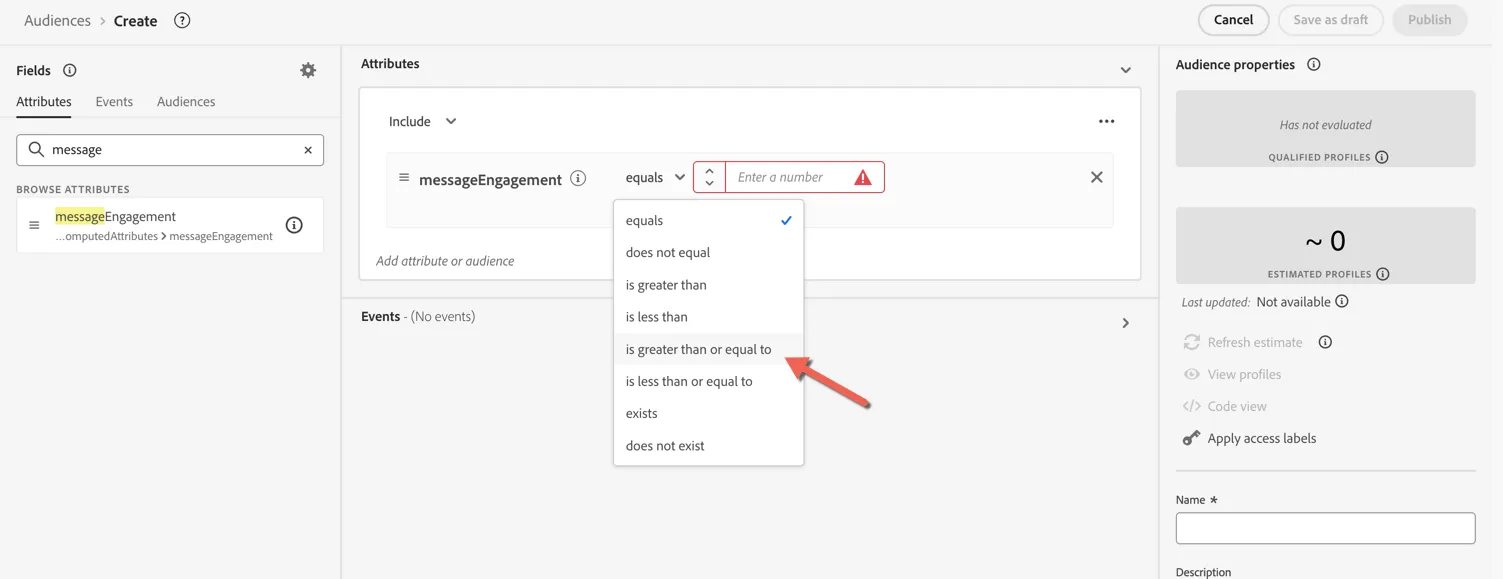Select 'equals' from the operator list
Screen dimensions: 1503x579
708,220
